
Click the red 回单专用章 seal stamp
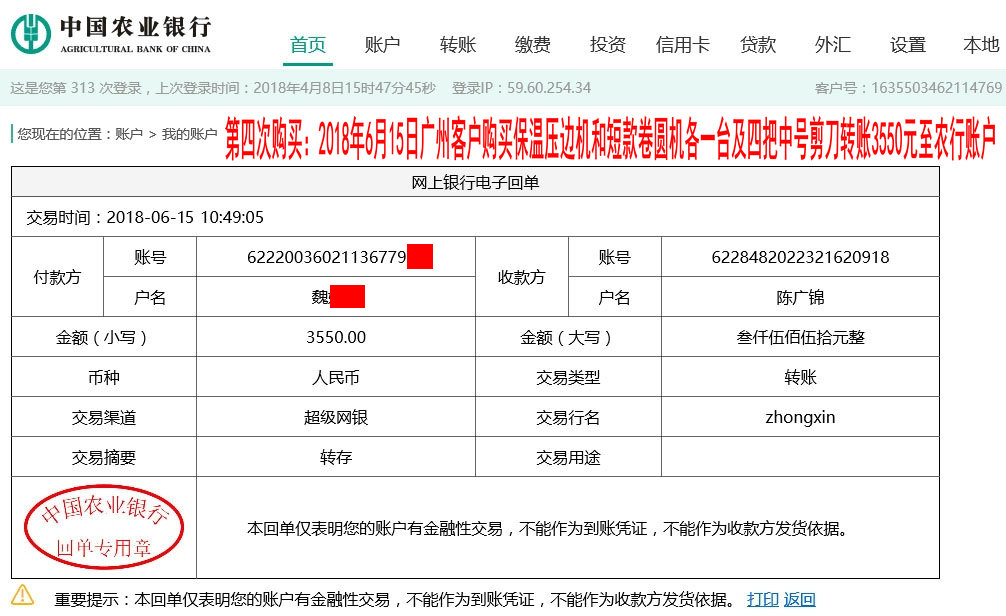pyautogui.click(x=105, y=525)
